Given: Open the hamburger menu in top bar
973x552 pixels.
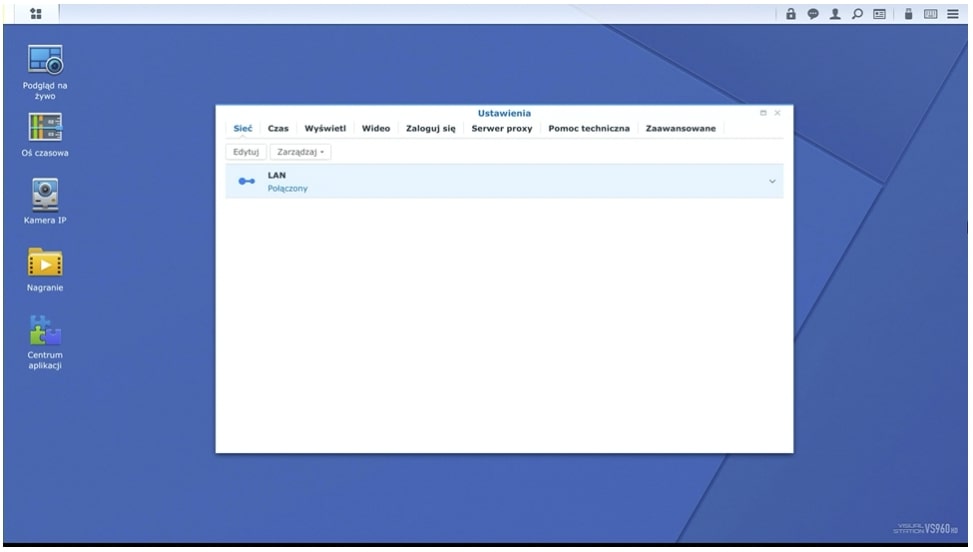Looking at the screenshot, I should [x=952, y=14].
